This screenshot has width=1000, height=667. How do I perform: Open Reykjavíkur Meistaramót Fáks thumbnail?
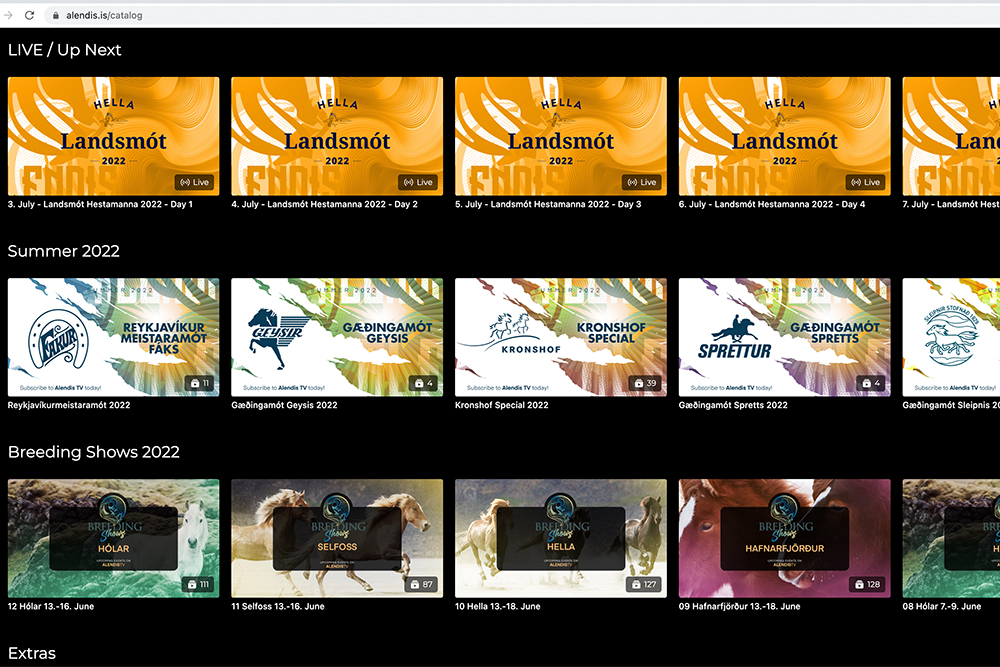[114, 337]
